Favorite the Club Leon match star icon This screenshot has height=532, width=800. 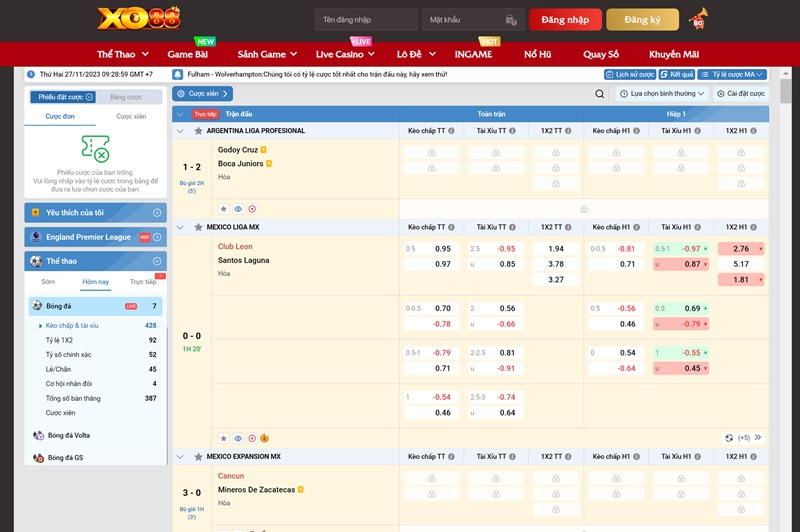[x=223, y=438]
